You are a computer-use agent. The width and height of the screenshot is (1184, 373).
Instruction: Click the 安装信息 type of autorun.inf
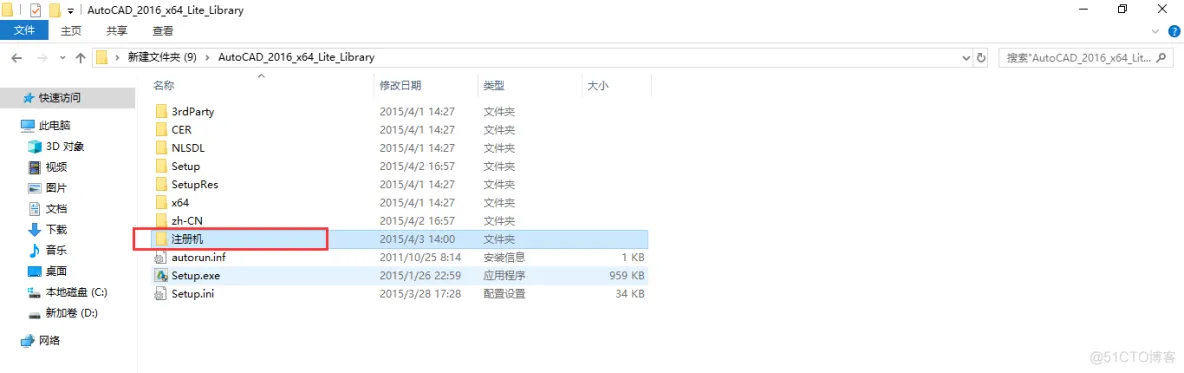[x=504, y=257]
